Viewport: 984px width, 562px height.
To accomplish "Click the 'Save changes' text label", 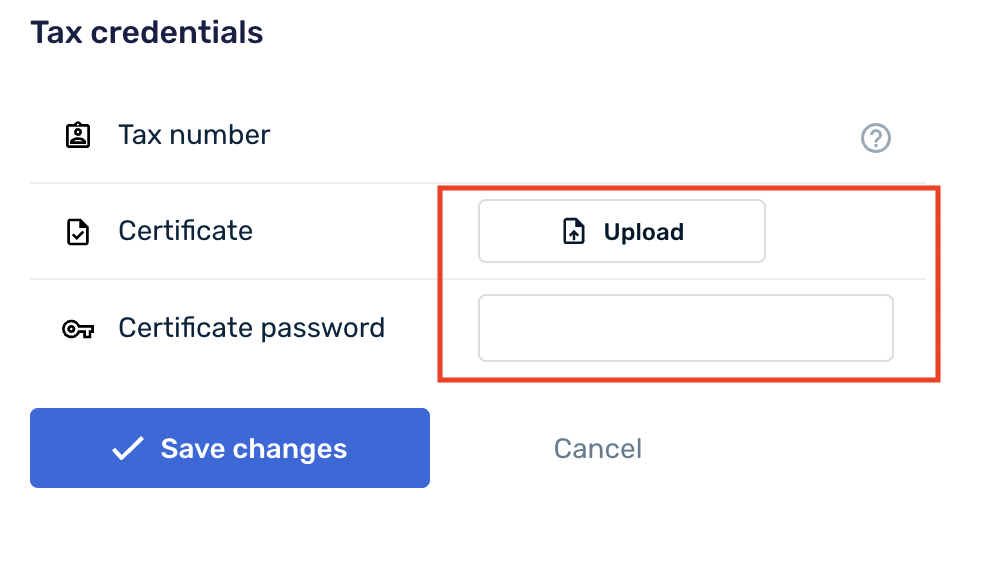I will click(253, 449).
